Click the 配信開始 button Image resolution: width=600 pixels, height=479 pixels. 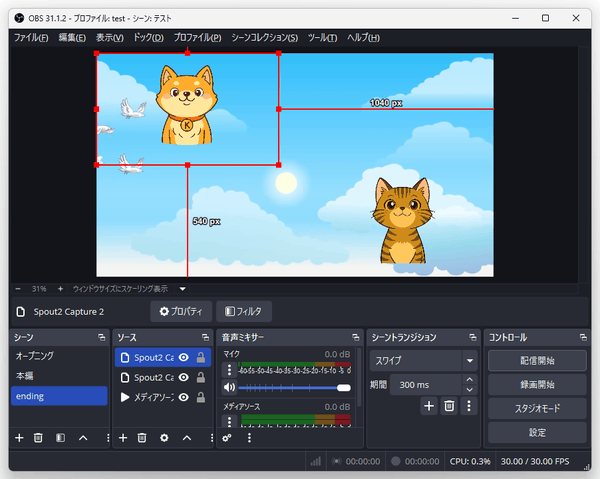[x=537, y=360]
